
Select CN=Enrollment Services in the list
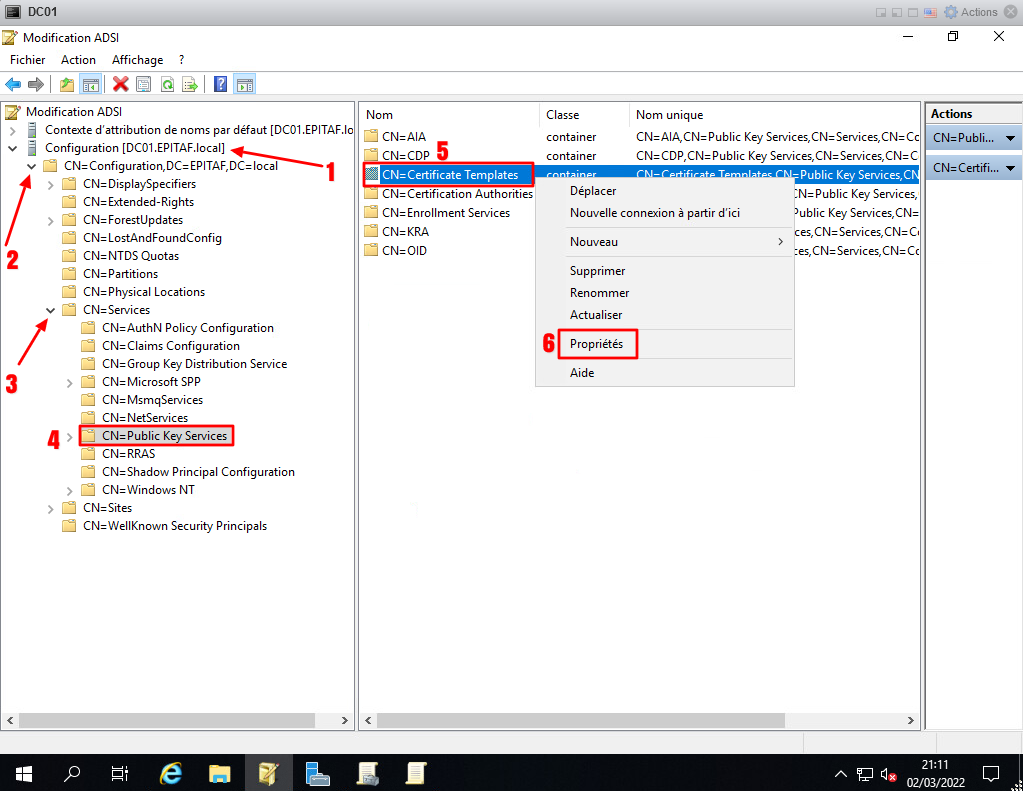pyautogui.click(x=445, y=213)
